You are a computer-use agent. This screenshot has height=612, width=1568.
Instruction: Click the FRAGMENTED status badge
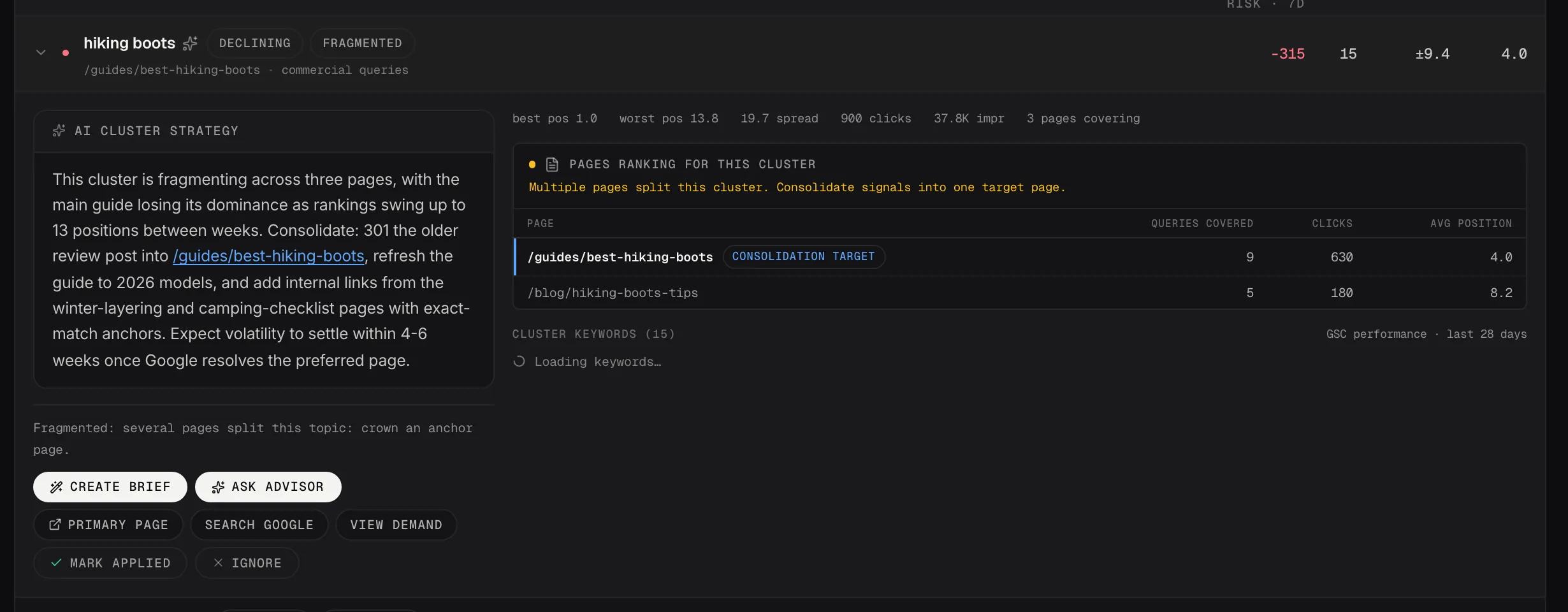point(362,43)
